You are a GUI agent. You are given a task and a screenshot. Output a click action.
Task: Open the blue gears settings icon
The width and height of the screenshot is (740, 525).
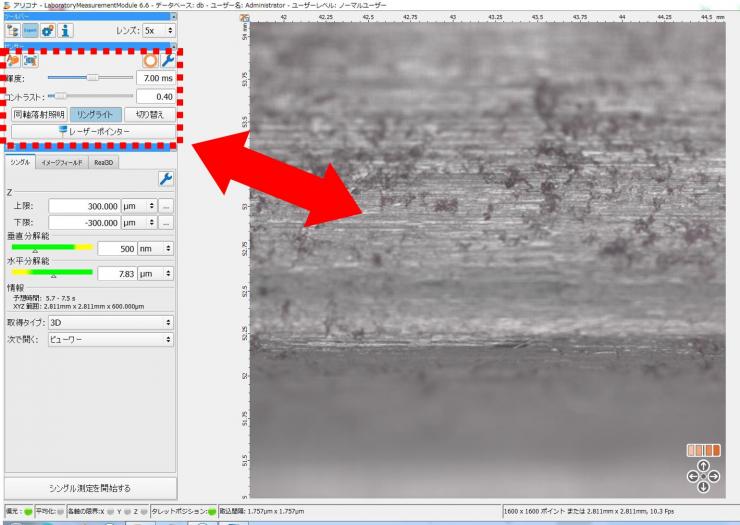[x=48, y=31]
